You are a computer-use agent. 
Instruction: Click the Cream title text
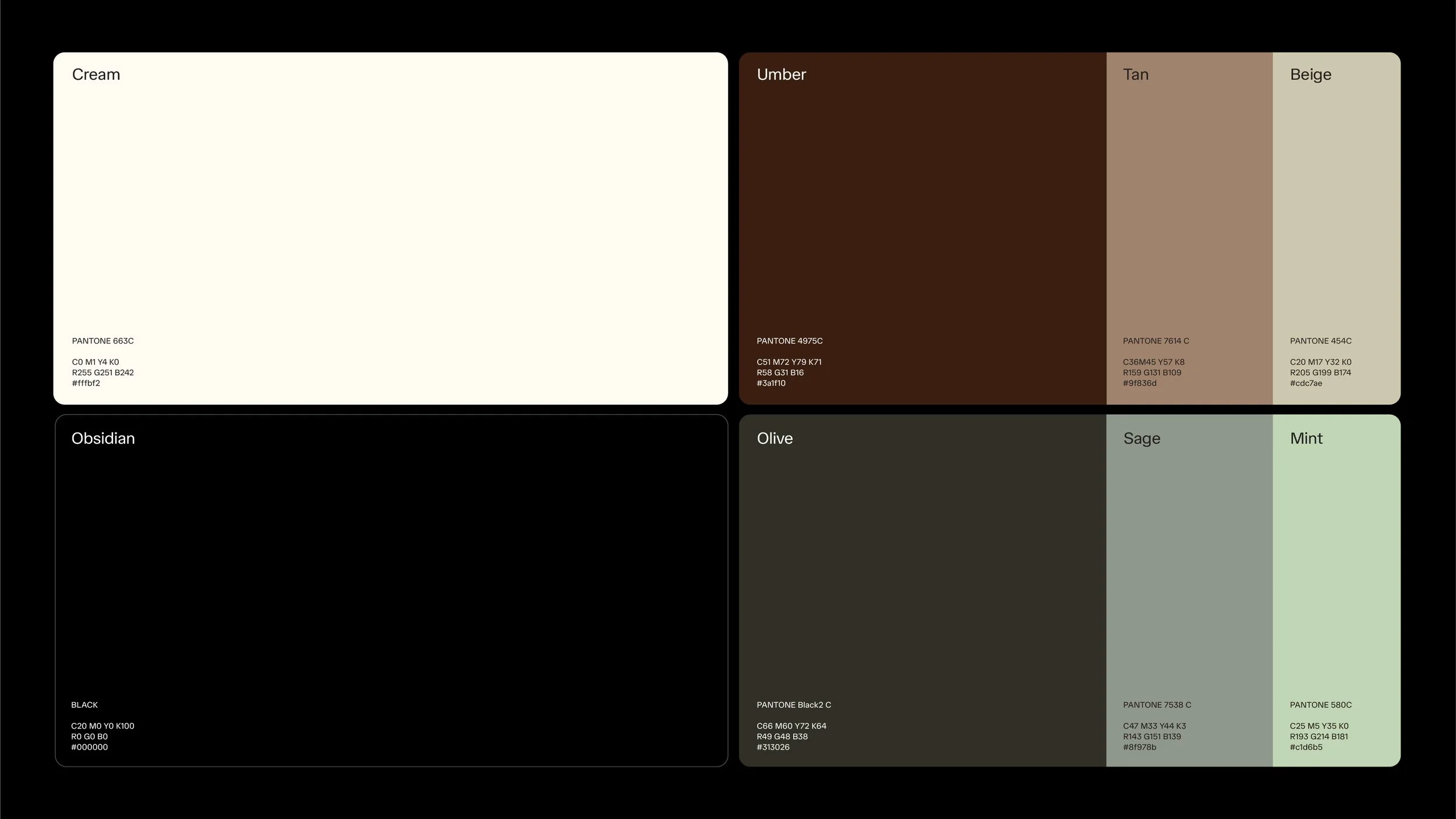tap(96, 75)
